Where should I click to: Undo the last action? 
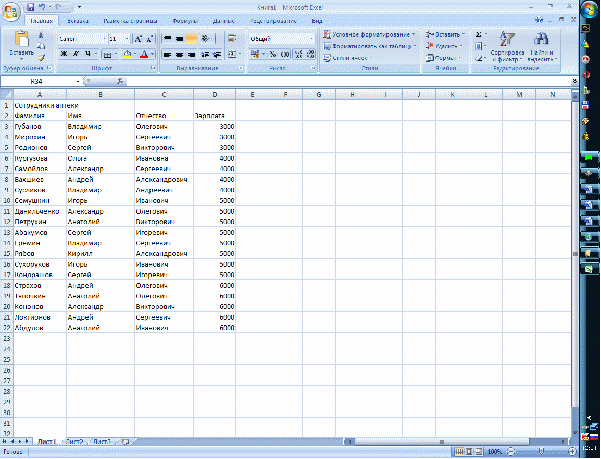coord(42,7)
